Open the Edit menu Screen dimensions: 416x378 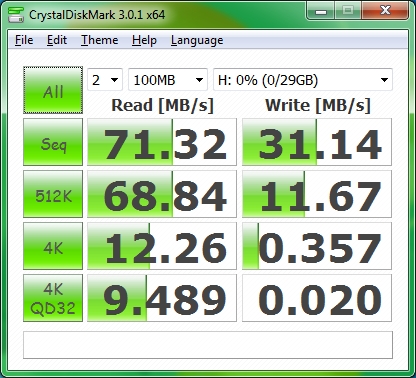[57, 40]
